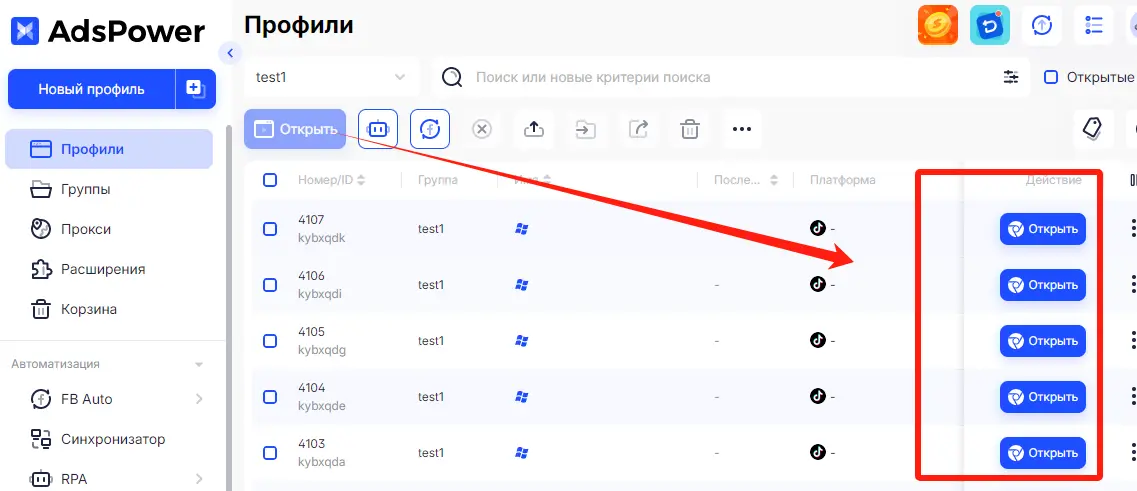1137x491 pixels.
Task: Open search filter settings sliders icon
Action: [x=1011, y=77]
